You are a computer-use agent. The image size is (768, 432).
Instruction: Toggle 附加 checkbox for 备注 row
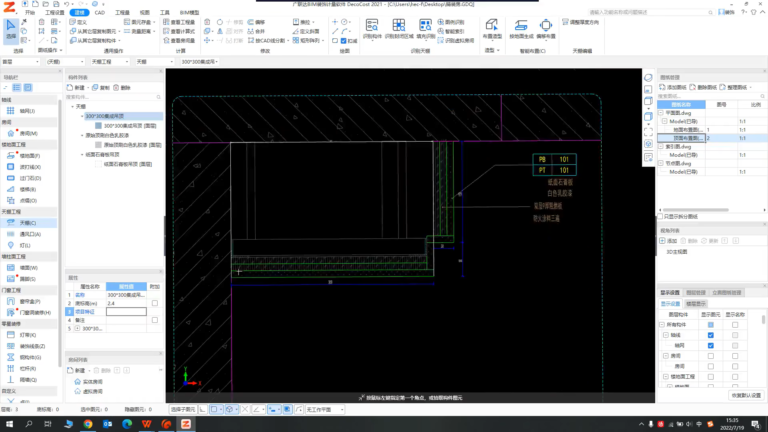point(155,320)
